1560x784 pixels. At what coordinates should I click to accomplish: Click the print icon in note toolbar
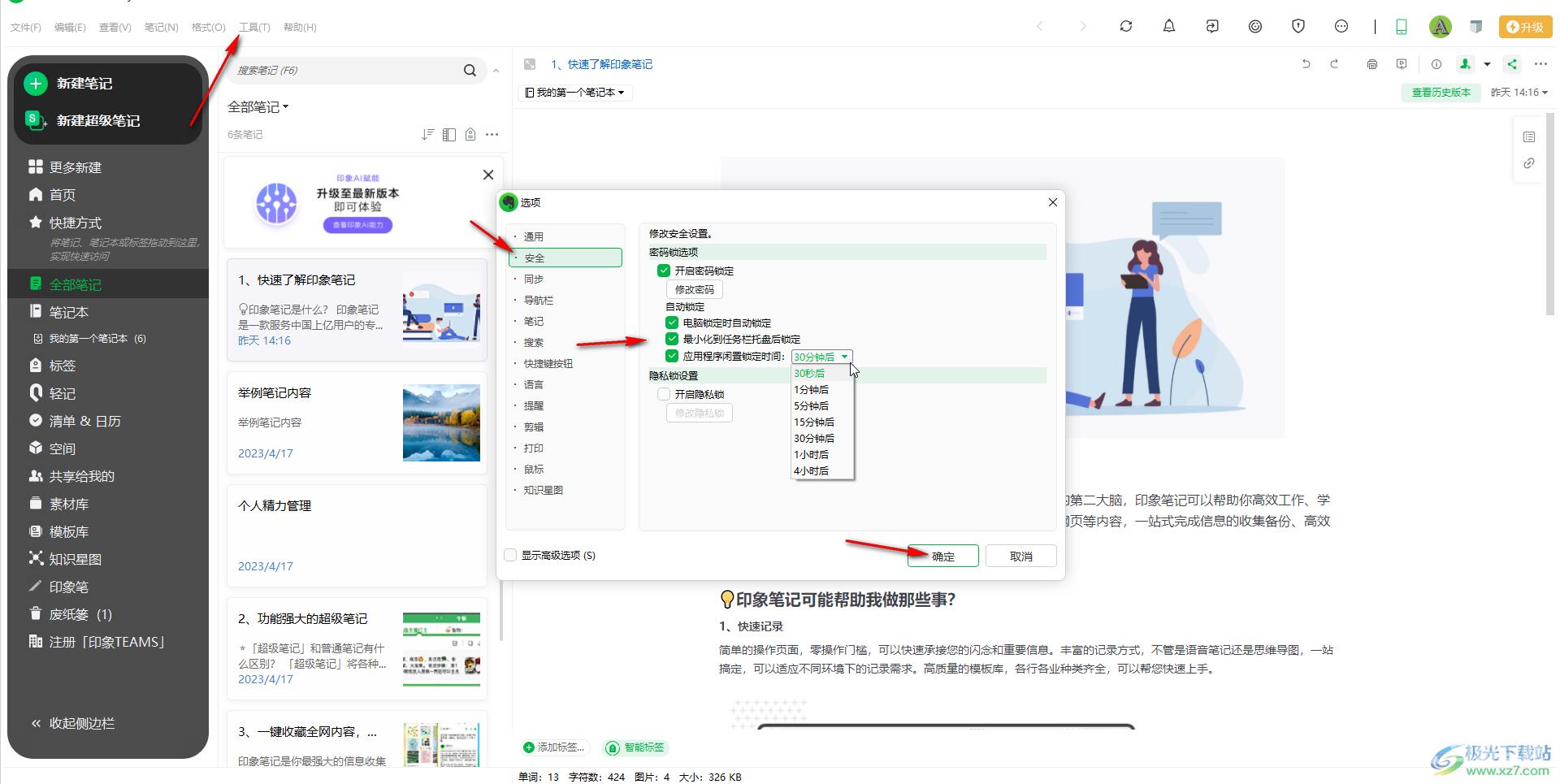point(1371,64)
